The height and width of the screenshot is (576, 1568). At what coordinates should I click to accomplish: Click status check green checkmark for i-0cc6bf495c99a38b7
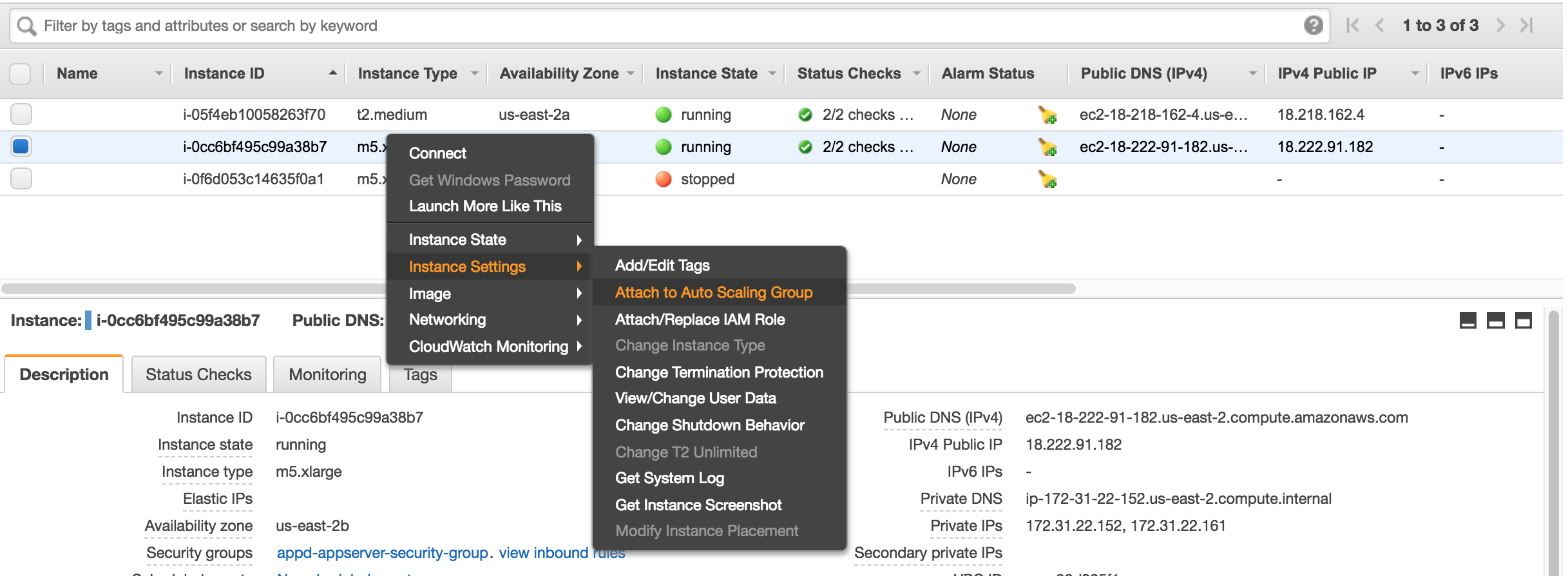pyautogui.click(x=805, y=147)
